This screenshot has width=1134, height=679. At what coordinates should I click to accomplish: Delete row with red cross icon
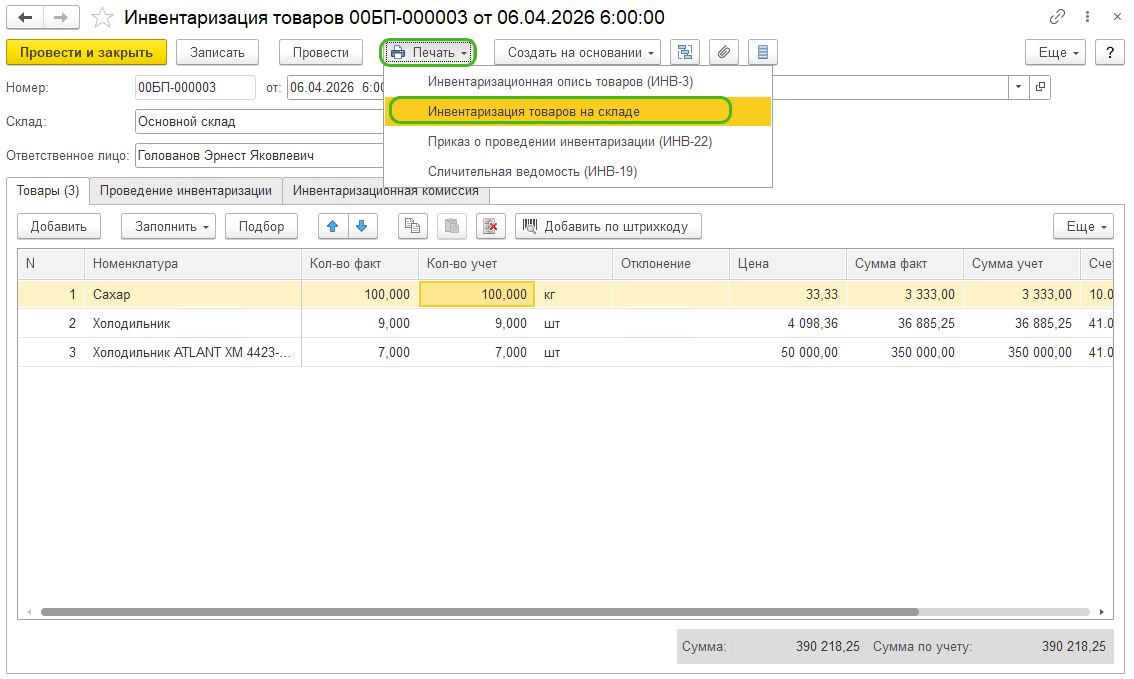pos(490,226)
